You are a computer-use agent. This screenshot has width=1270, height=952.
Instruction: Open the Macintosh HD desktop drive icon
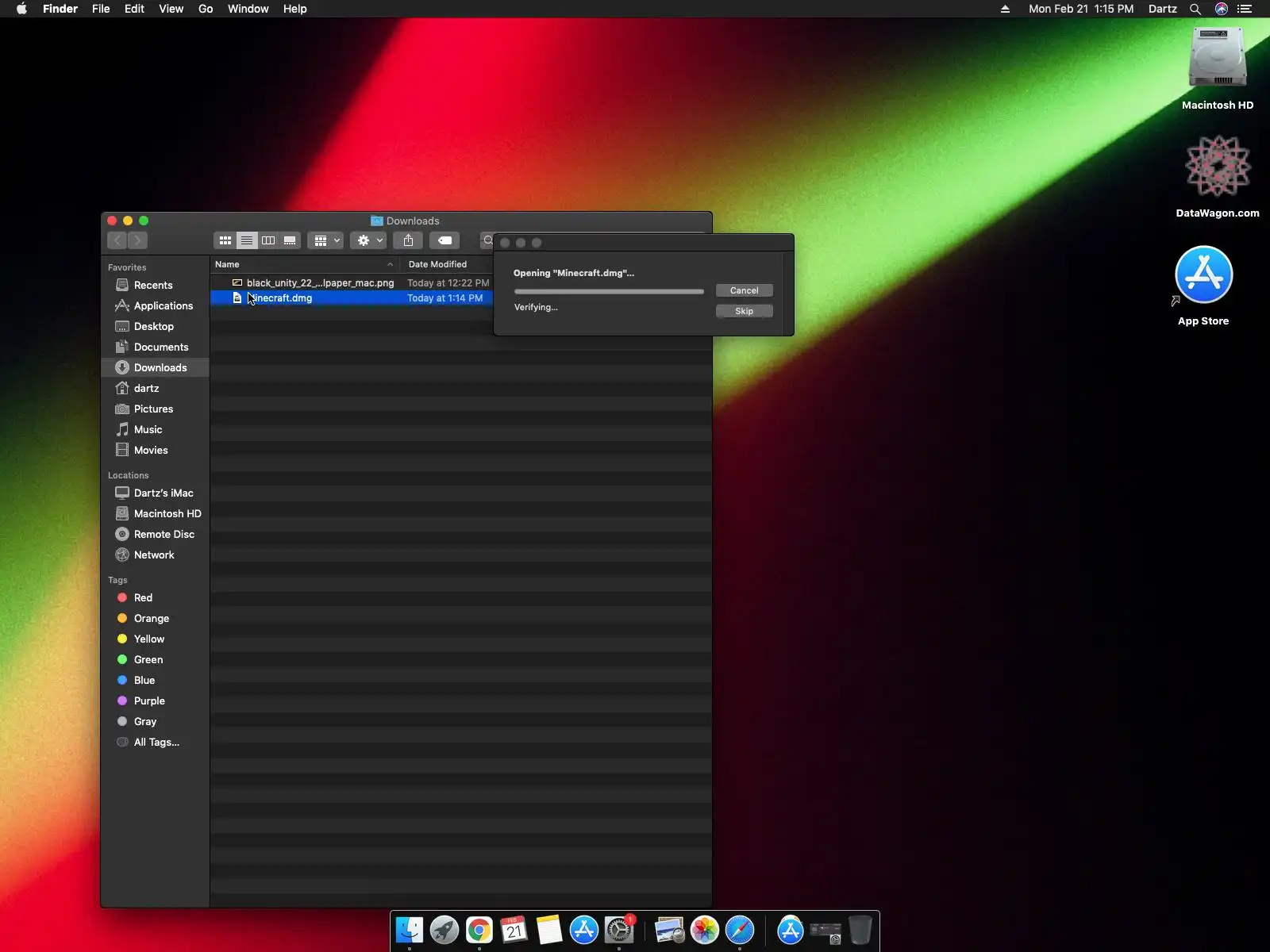(x=1218, y=69)
